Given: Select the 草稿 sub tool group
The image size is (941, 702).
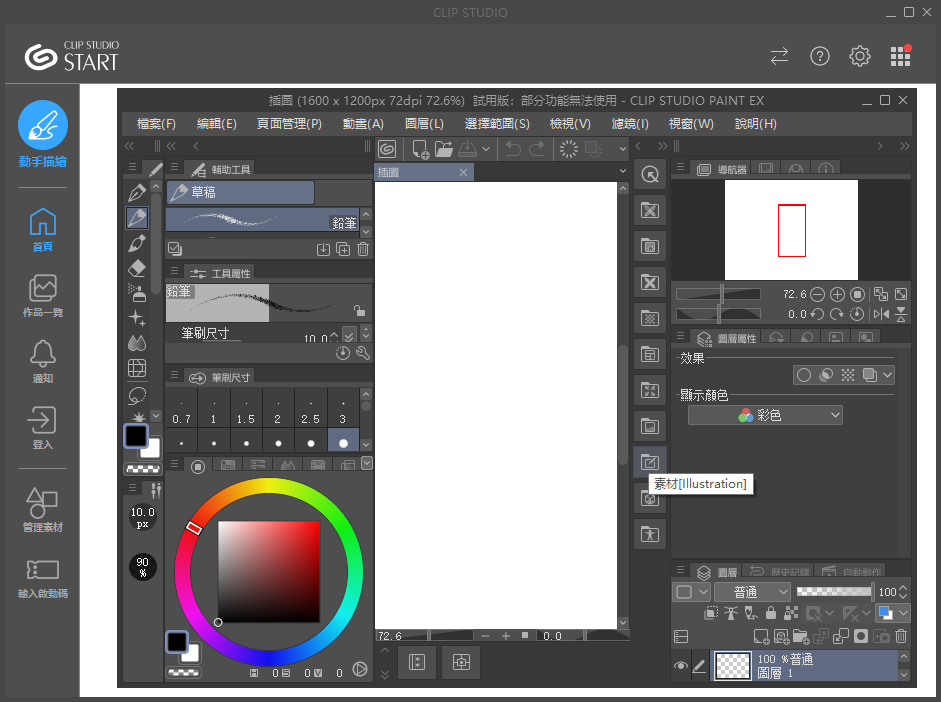Looking at the screenshot, I should pyautogui.click(x=240, y=192).
